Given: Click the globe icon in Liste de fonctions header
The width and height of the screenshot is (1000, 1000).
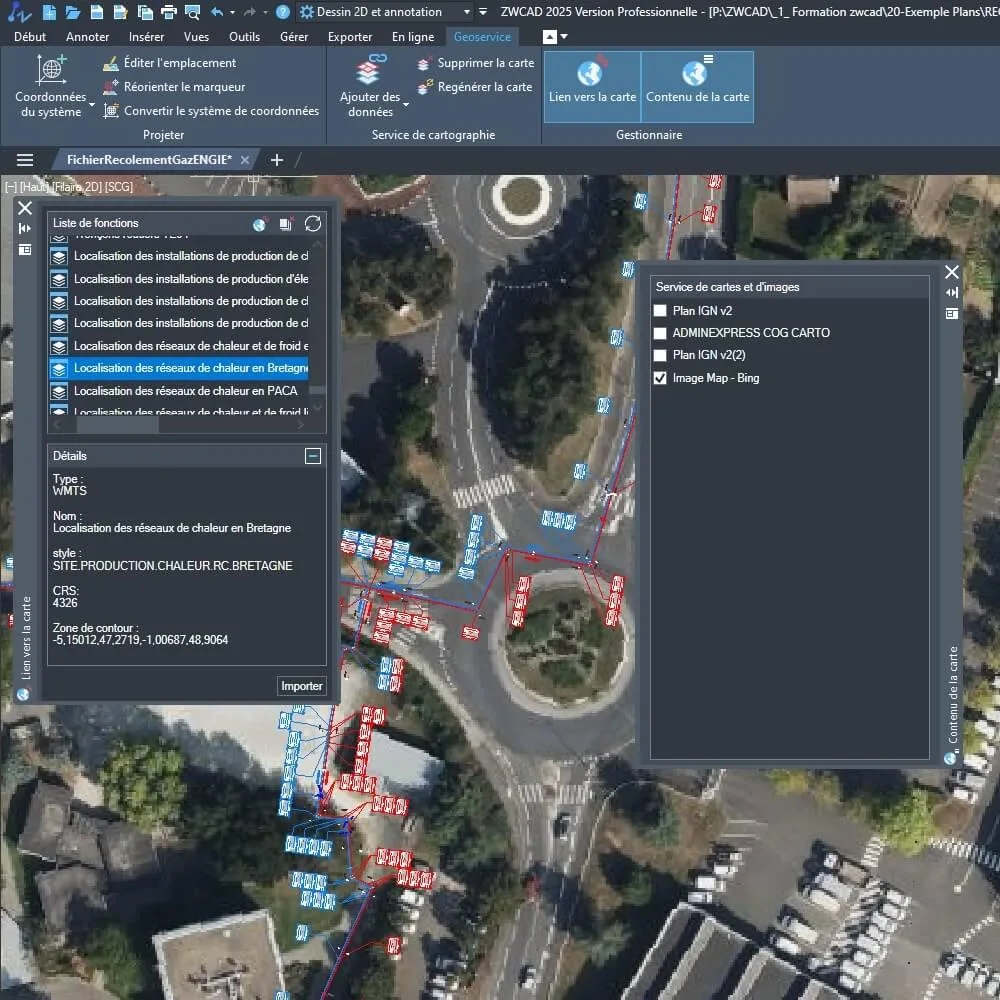Looking at the screenshot, I should [259, 224].
